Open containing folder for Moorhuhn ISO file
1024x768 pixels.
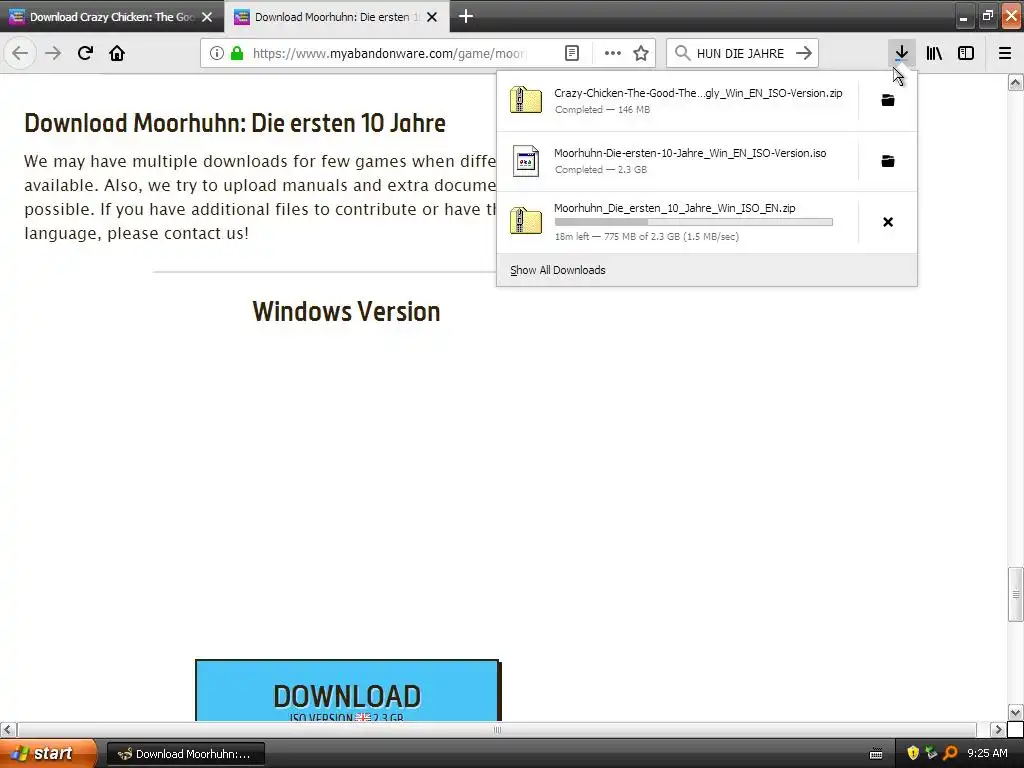(x=888, y=161)
